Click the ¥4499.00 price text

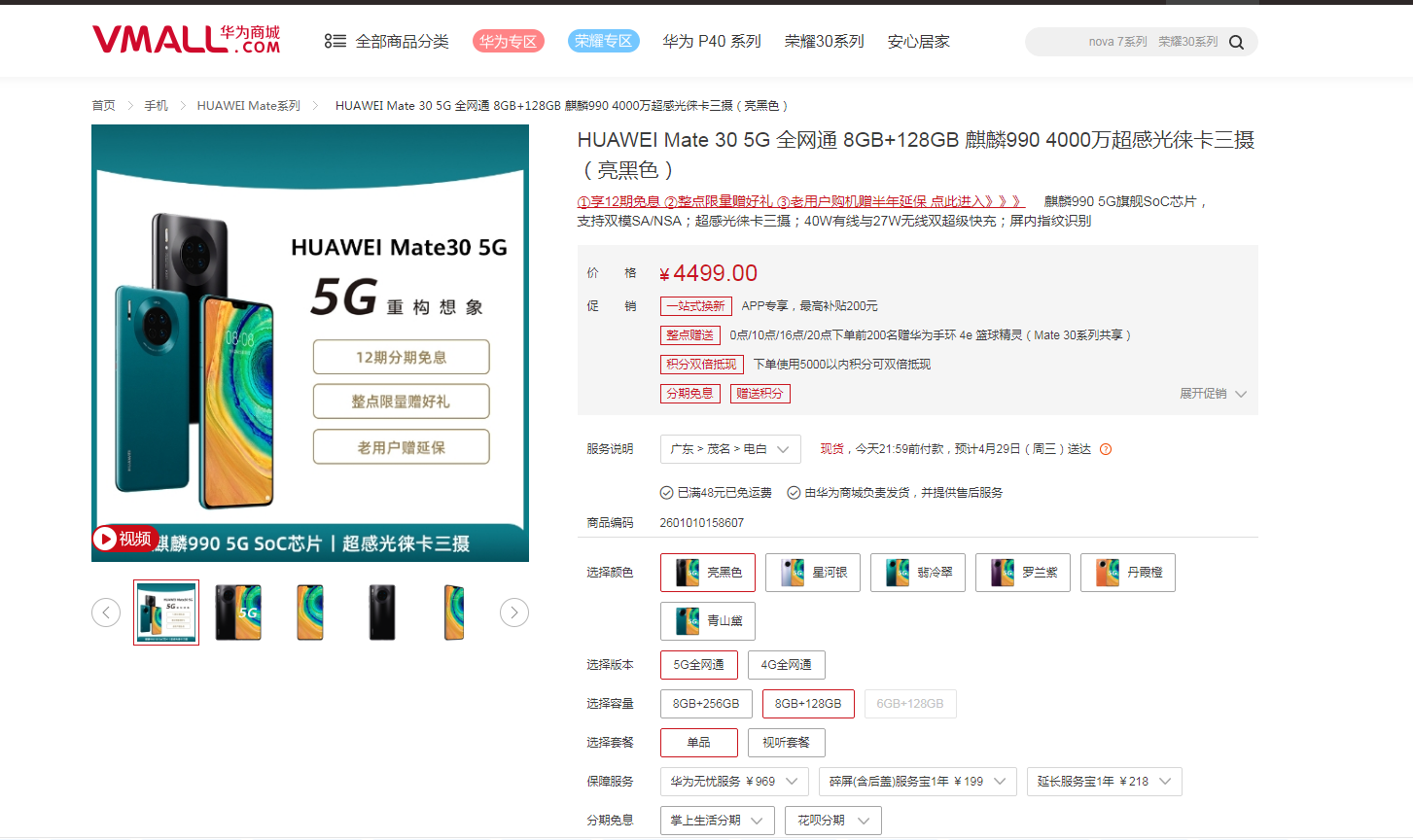709,273
